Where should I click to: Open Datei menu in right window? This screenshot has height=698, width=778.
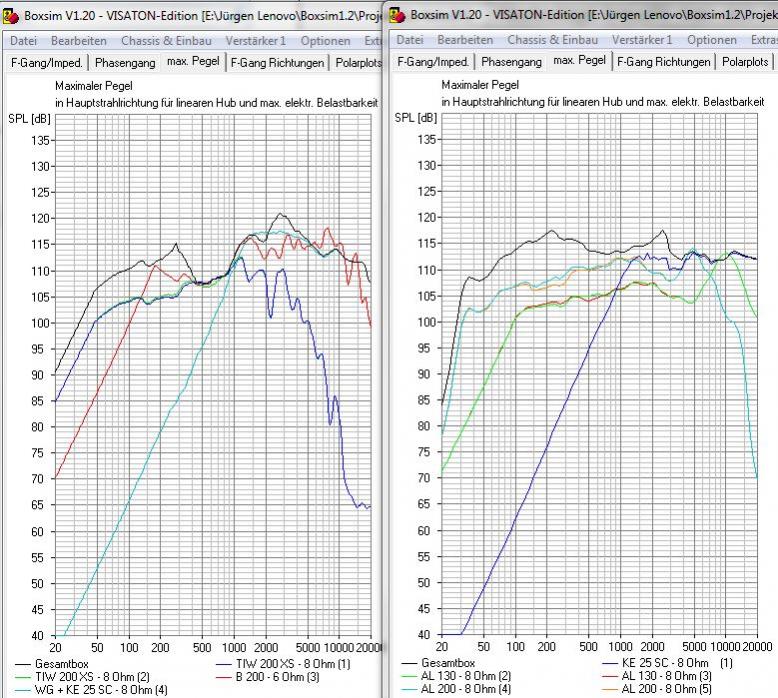tap(410, 40)
